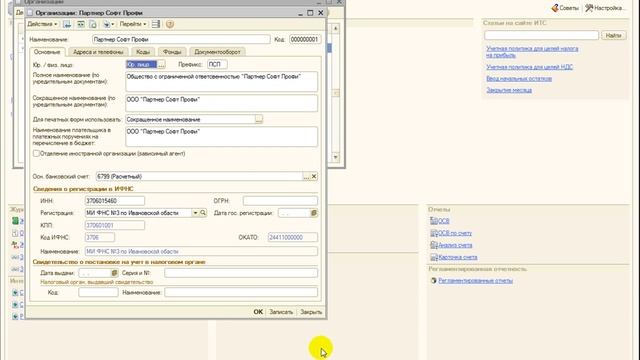This screenshot has height=360, width=640.
Task: Open ОСВ по счету report link
Action: (x=454, y=233)
